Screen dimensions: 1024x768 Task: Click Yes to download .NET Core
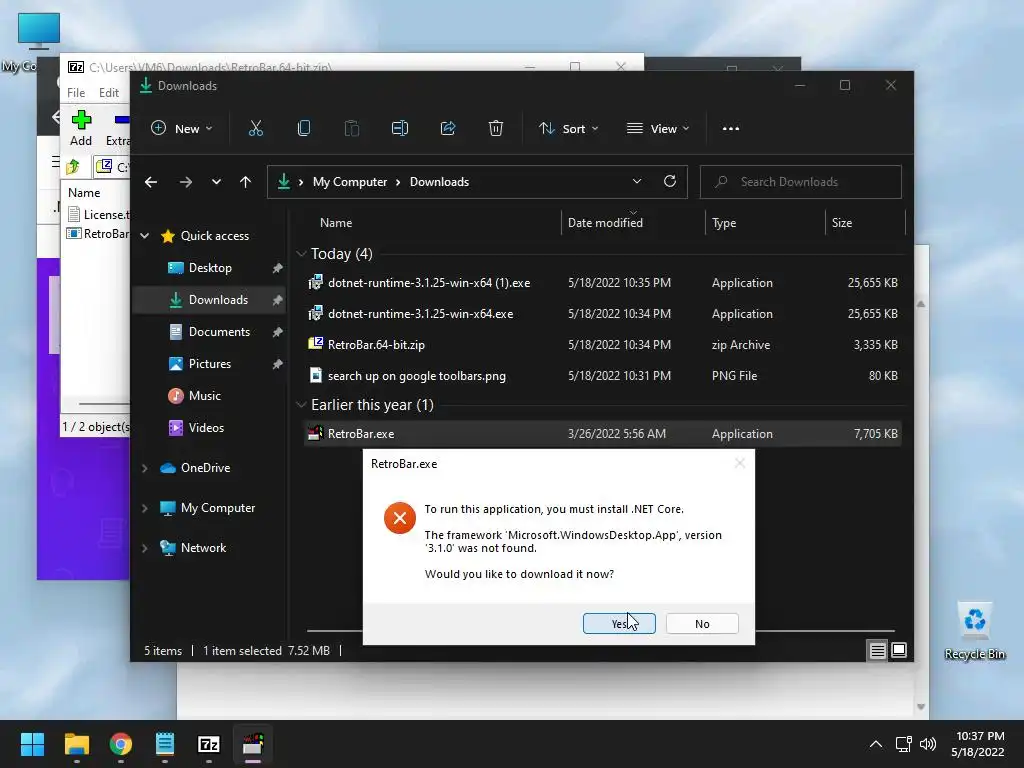point(619,624)
